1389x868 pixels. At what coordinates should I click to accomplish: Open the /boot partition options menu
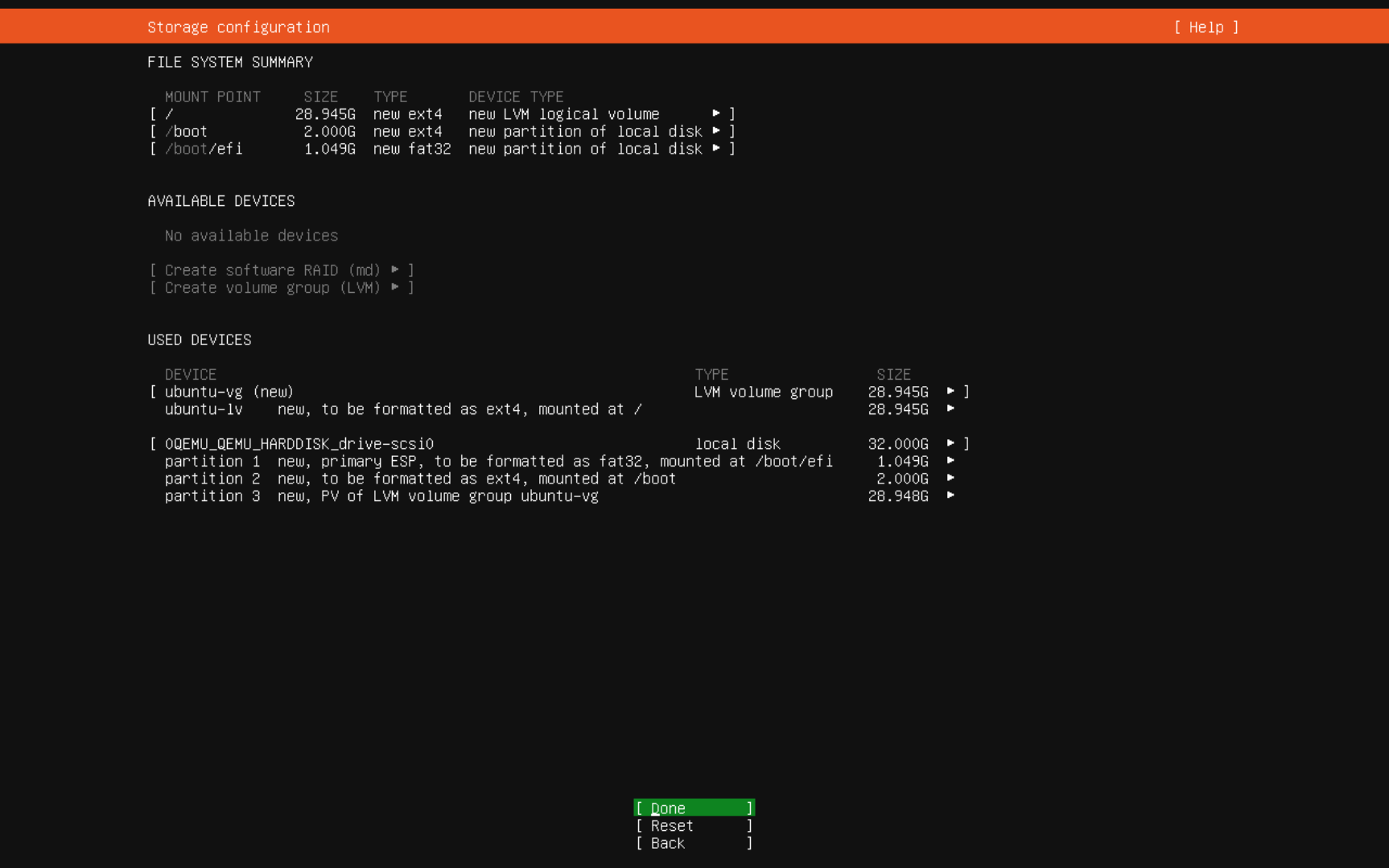716,131
